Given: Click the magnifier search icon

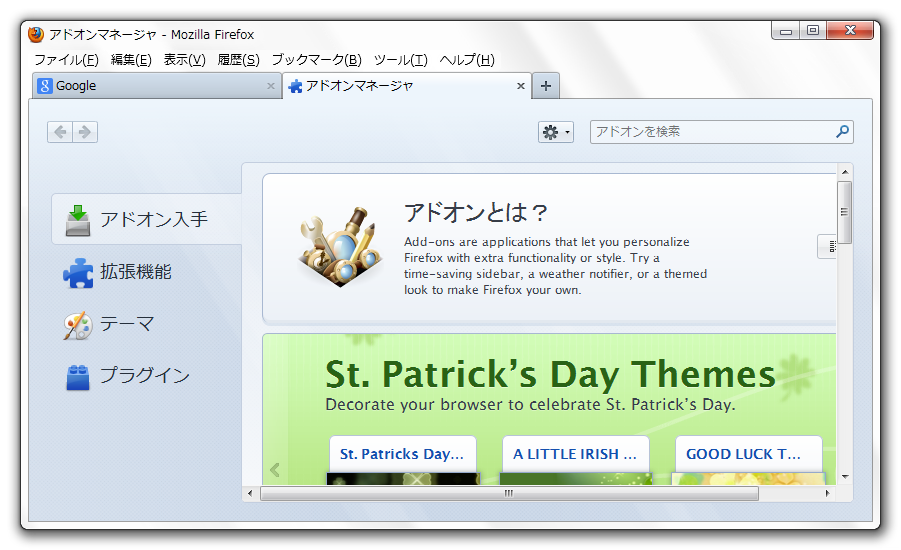Looking at the screenshot, I should tap(842, 132).
